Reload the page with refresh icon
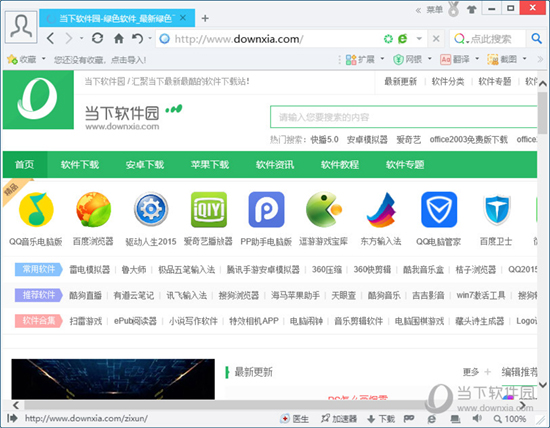Viewport: 550px width, 428px height. pos(97,38)
